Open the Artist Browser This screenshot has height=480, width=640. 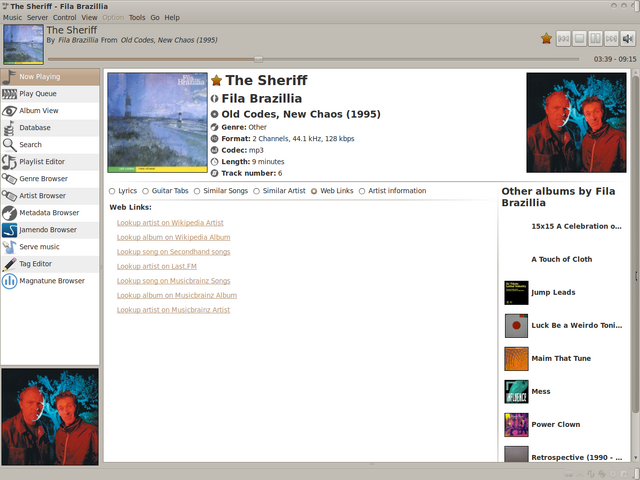click(50, 196)
